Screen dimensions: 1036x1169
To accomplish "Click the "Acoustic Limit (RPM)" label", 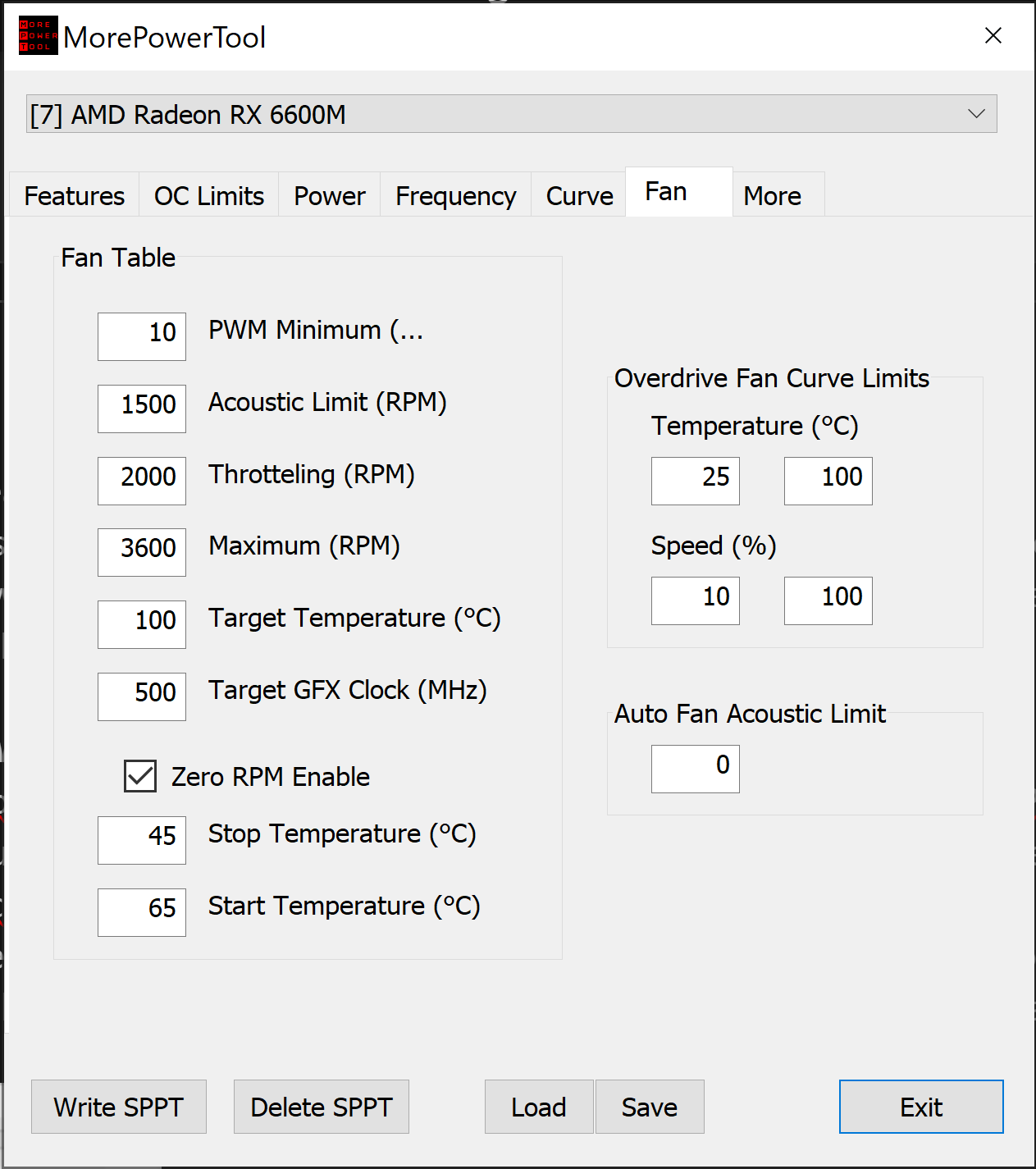I will (327, 403).
